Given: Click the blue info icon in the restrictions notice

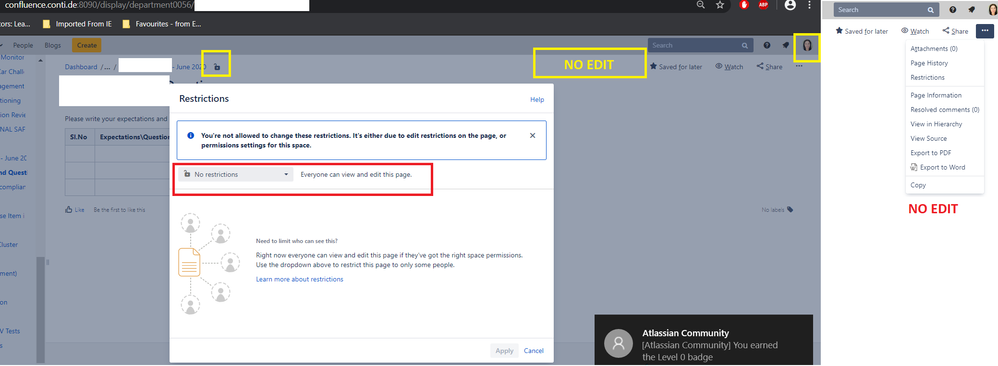Looking at the screenshot, I should pyautogui.click(x=191, y=136).
